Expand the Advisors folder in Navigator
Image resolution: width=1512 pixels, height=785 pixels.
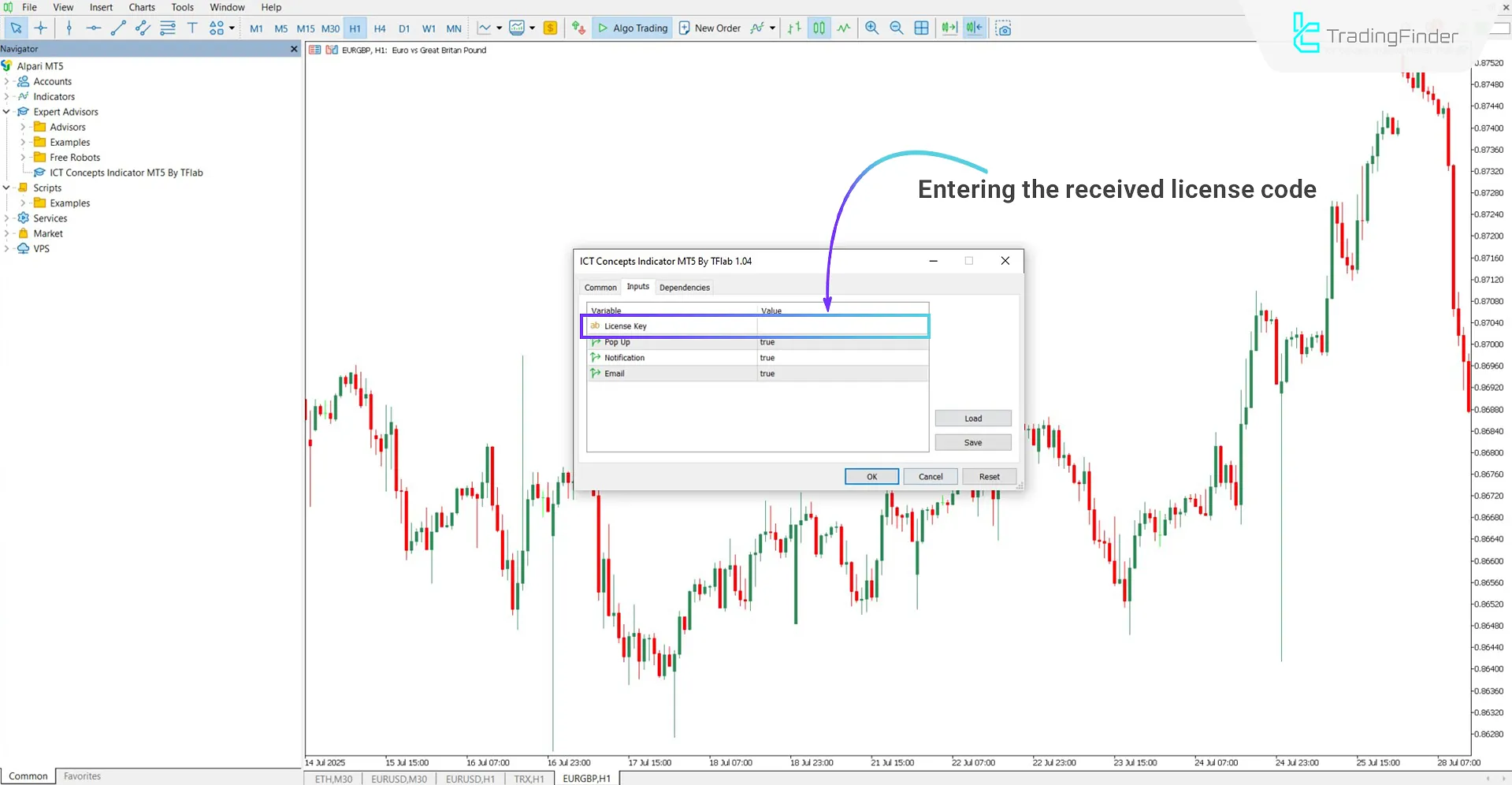(x=23, y=126)
